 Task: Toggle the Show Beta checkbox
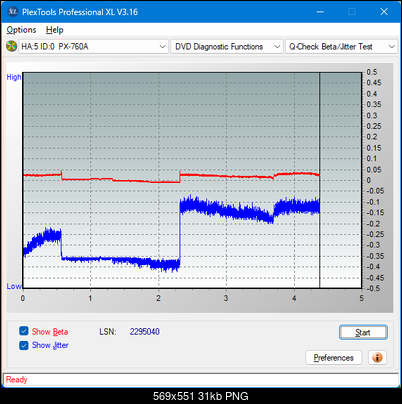click(24, 331)
